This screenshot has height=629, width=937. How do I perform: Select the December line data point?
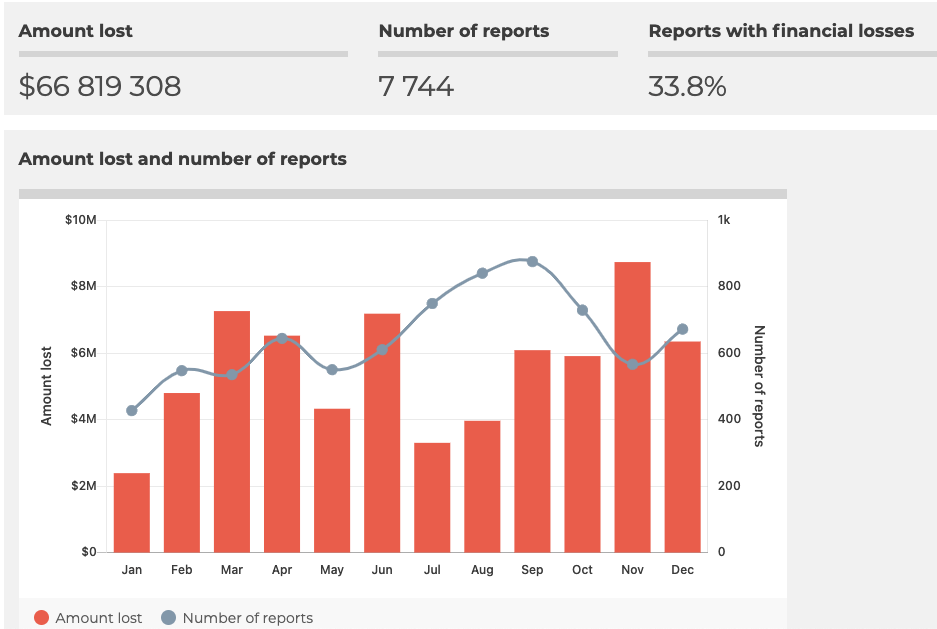682,329
